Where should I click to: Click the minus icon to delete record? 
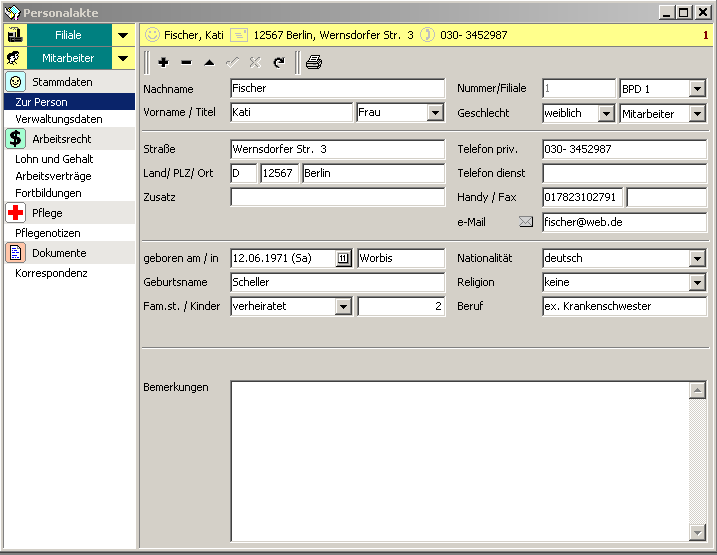(186, 62)
